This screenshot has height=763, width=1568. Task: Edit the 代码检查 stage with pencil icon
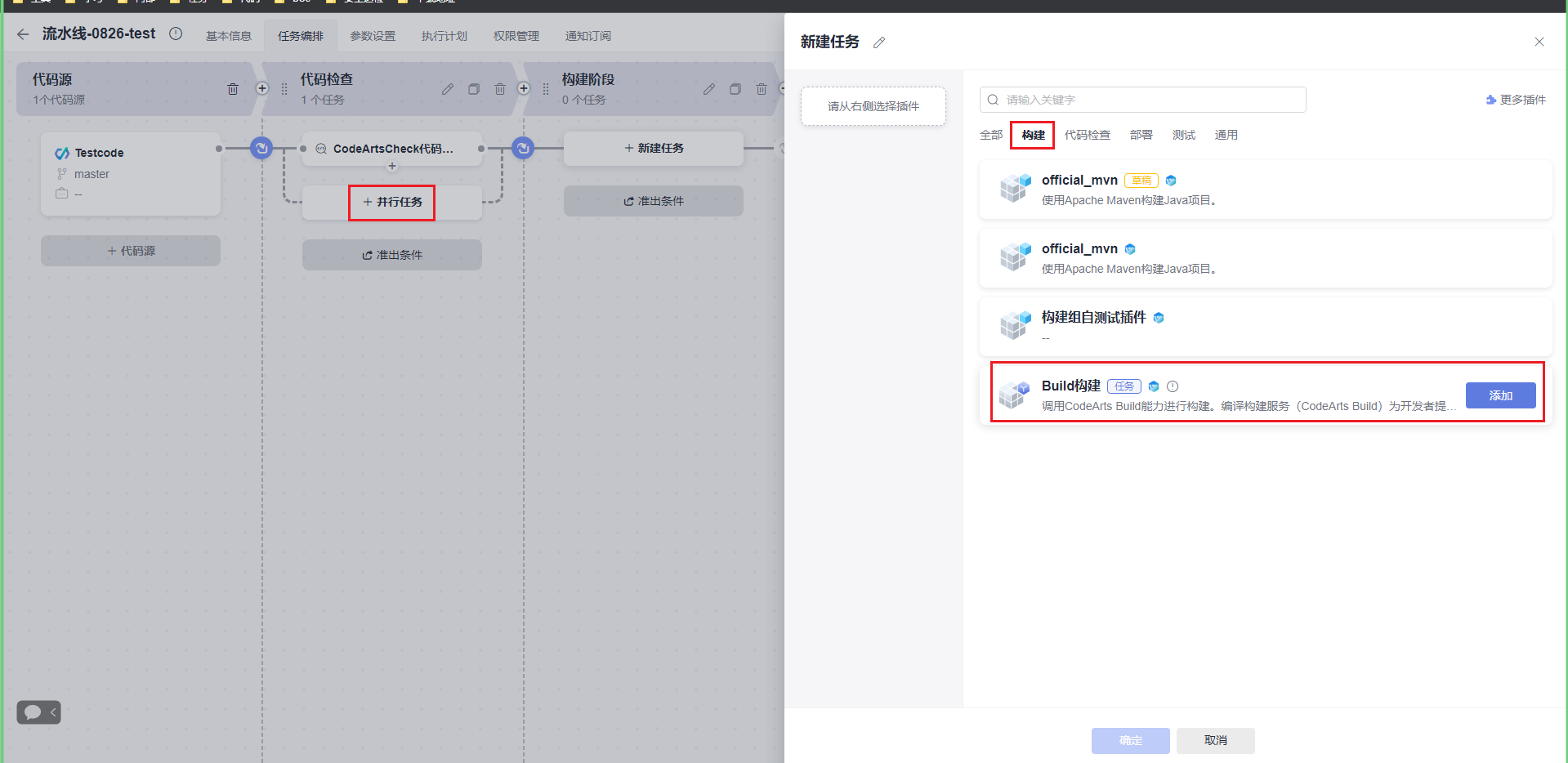coord(448,89)
